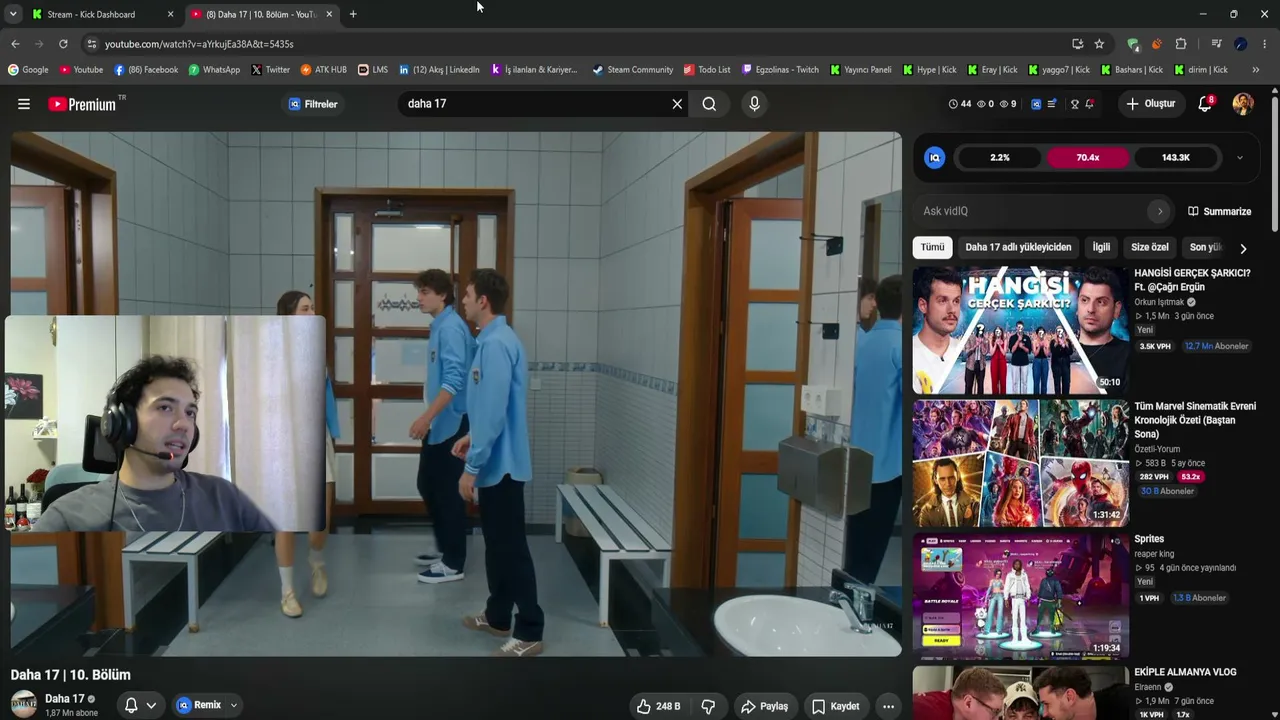This screenshot has width=1280, height=720.
Task: Reload the current page
Action: 63,44
